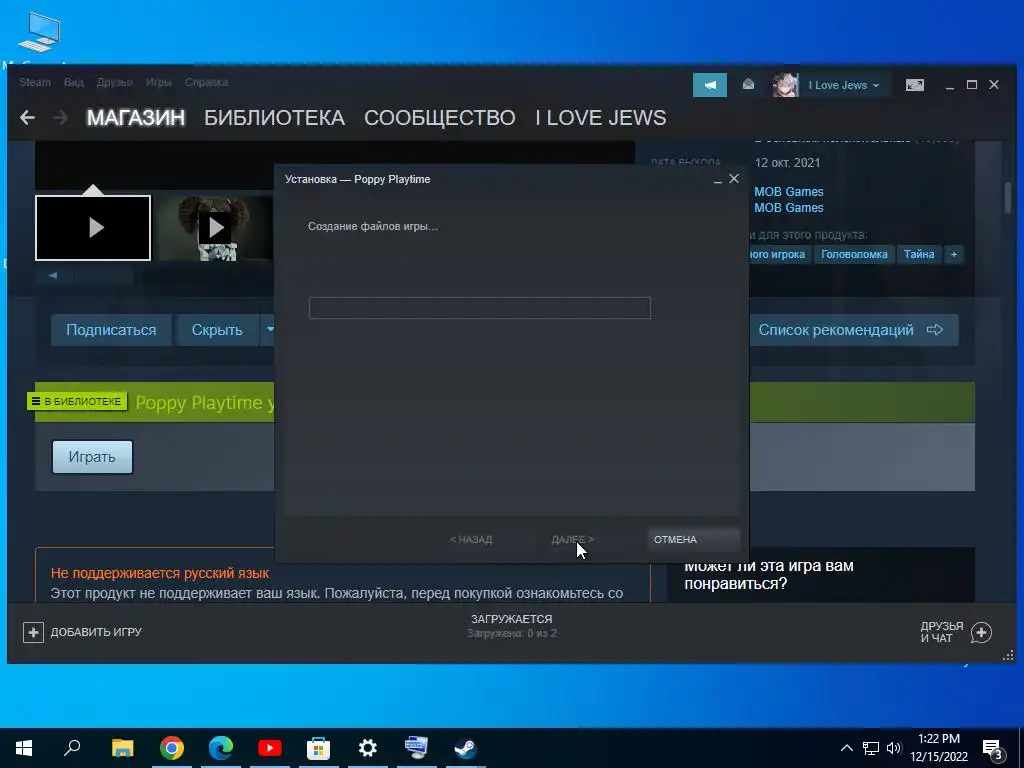The image size is (1024, 768).
Task: Select the Тайна tag
Action: [919, 254]
